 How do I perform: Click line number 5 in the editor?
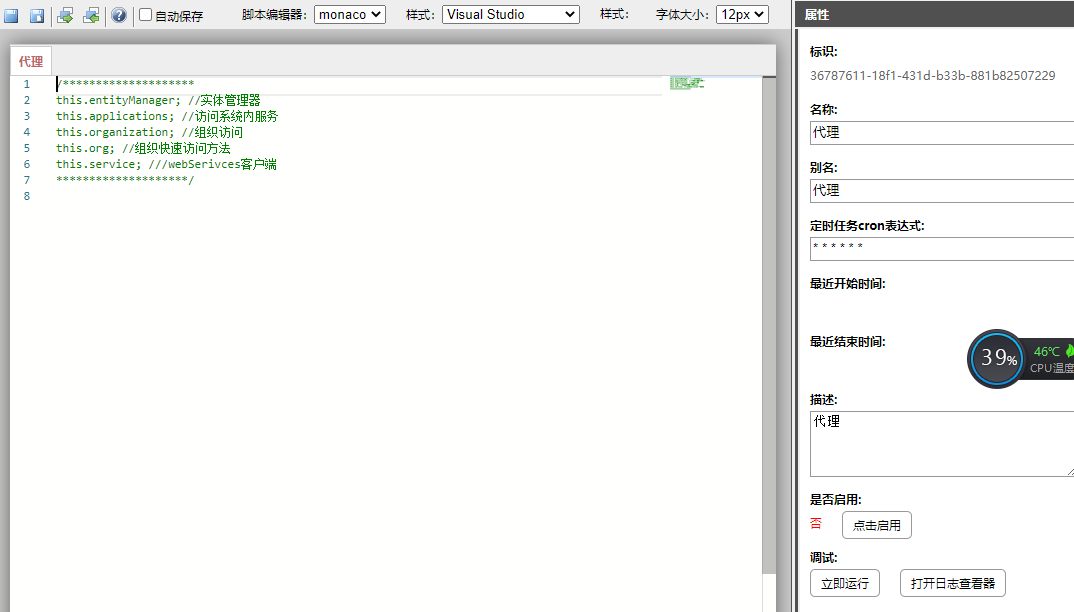pos(26,147)
